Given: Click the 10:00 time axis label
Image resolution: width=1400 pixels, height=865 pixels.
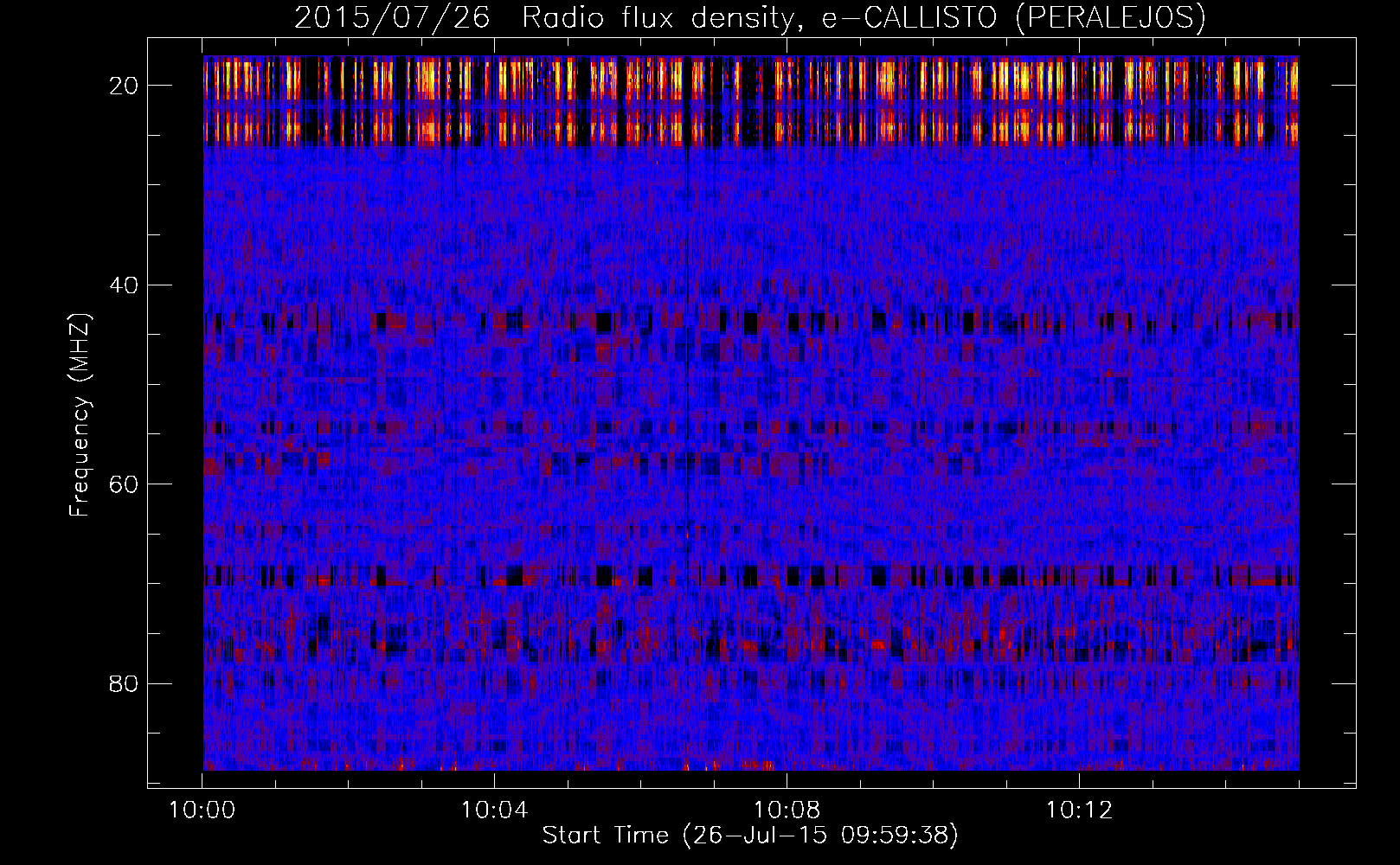Looking at the screenshot, I should (202, 811).
